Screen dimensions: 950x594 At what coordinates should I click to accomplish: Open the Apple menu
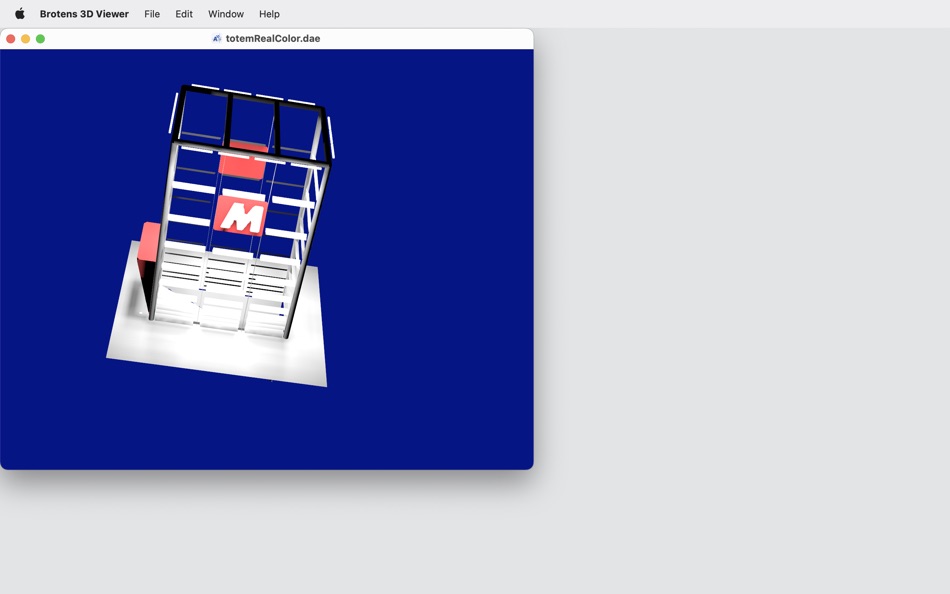point(19,13)
